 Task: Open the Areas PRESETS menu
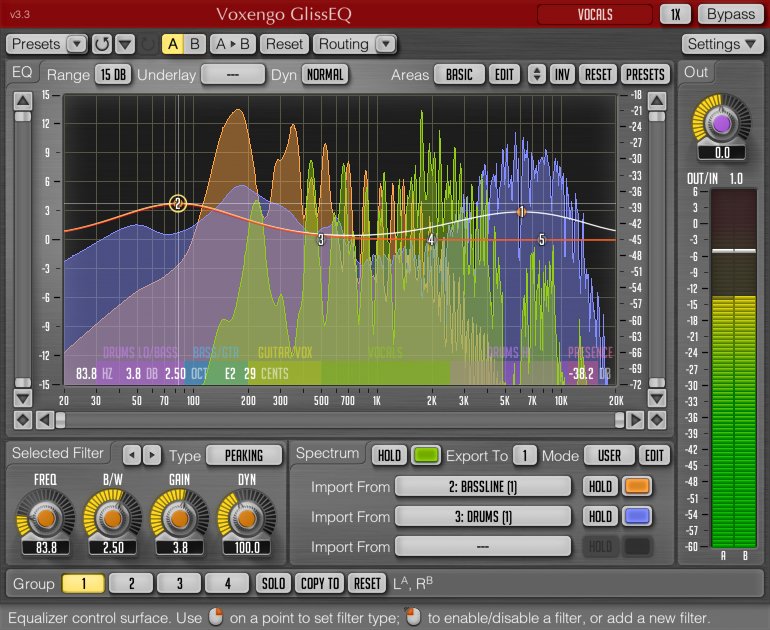pyautogui.click(x=645, y=75)
